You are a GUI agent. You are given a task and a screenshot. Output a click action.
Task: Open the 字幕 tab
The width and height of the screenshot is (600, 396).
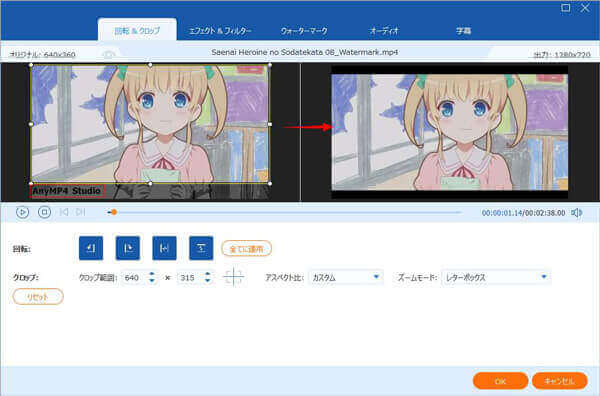[x=463, y=31]
